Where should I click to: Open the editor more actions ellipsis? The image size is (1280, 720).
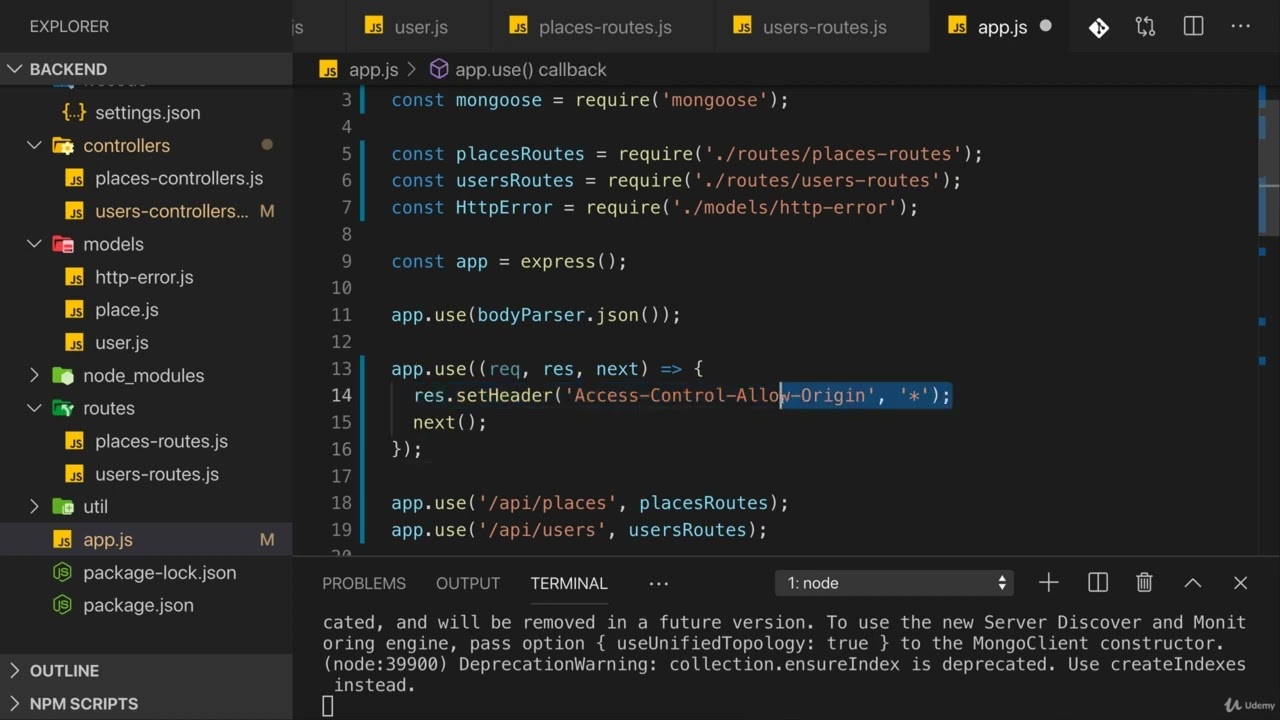pos(1241,27)
